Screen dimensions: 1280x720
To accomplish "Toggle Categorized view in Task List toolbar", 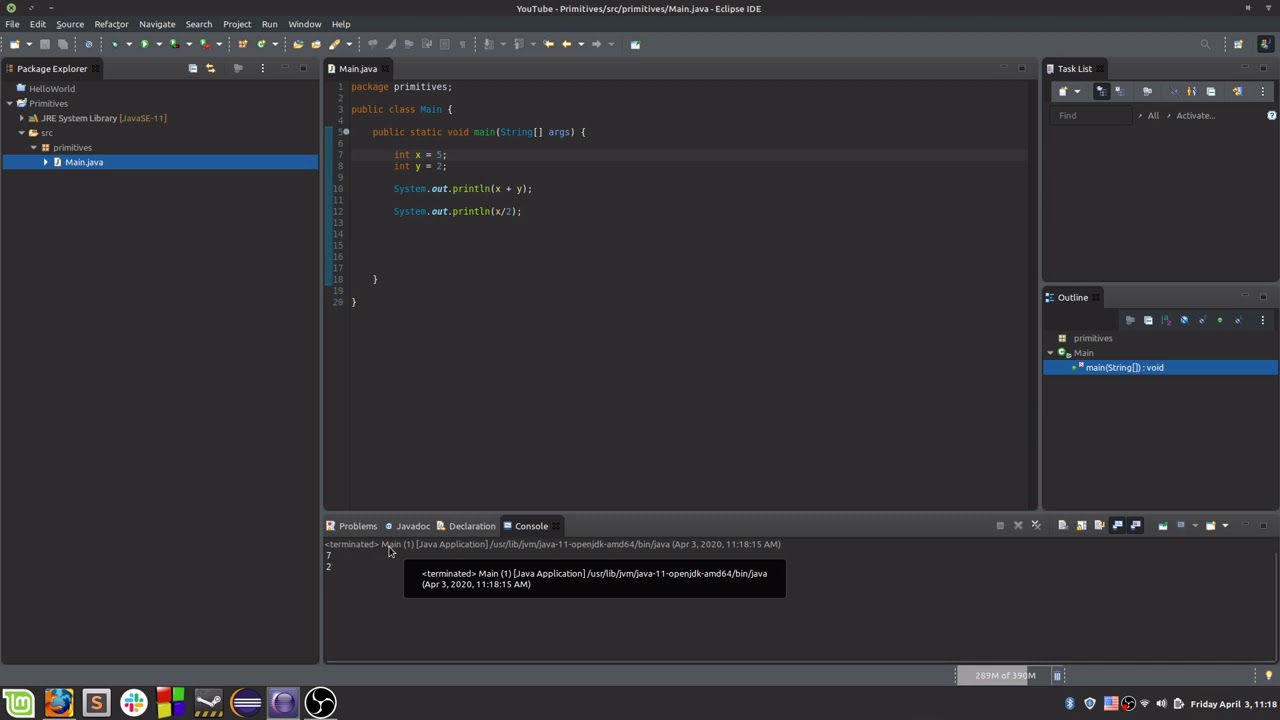I will 1101,91.
